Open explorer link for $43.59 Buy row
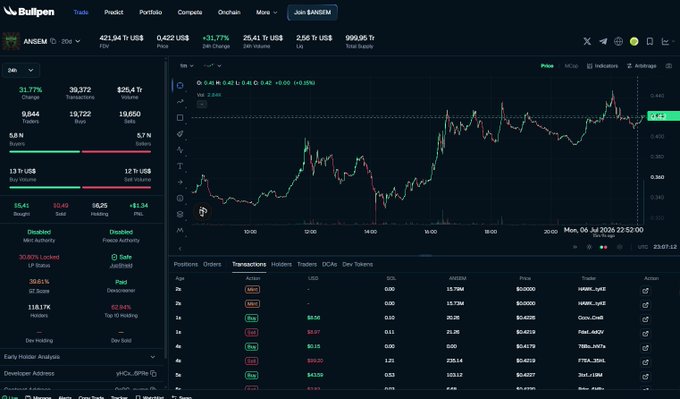Viewport: 680px width, 399px height. tap(645, 376)
